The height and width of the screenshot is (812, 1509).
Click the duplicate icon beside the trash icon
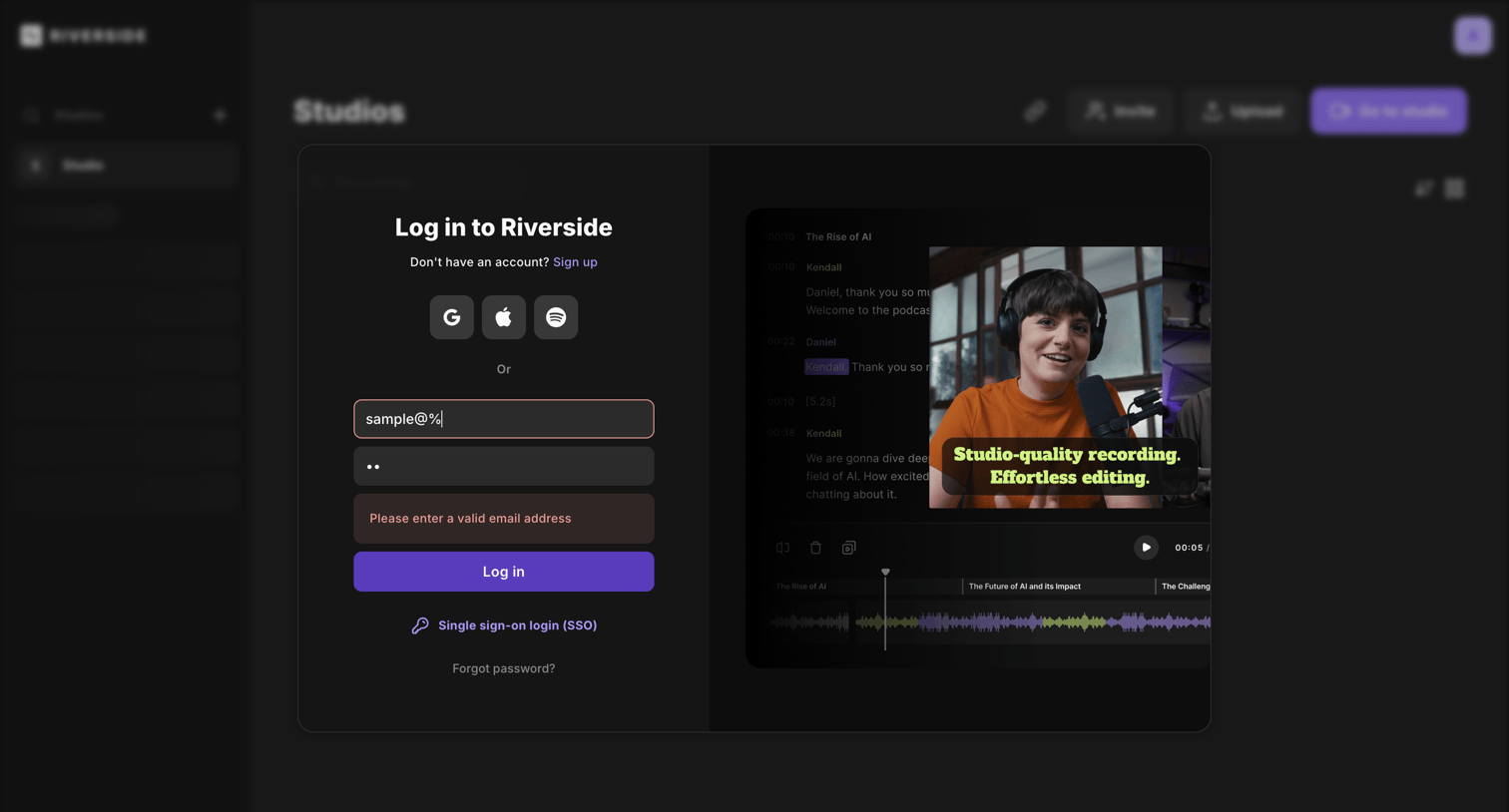(x=848, y=548)
